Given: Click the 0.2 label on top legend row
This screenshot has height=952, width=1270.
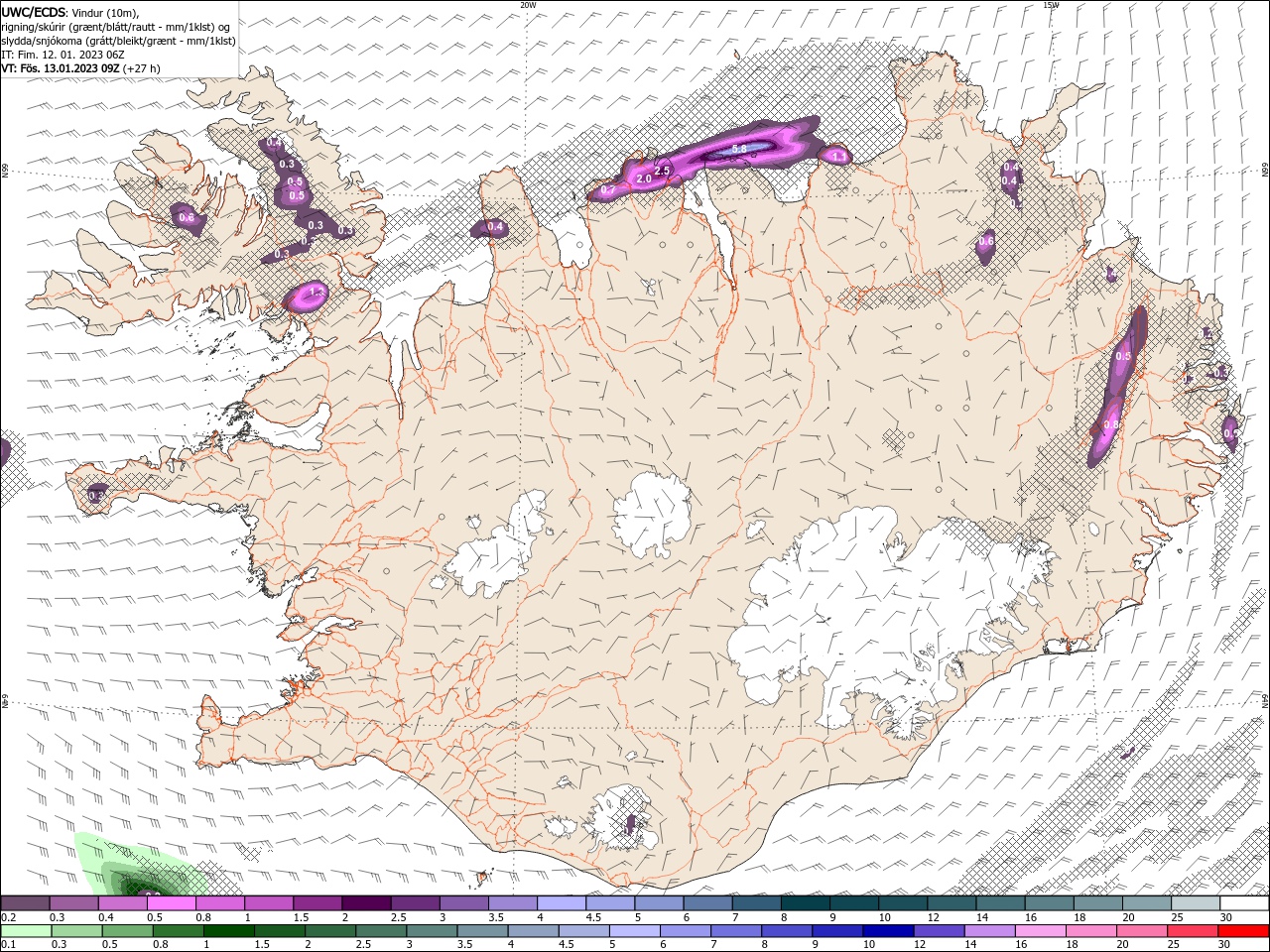Looking at the screenshot, I should (8, 917).
